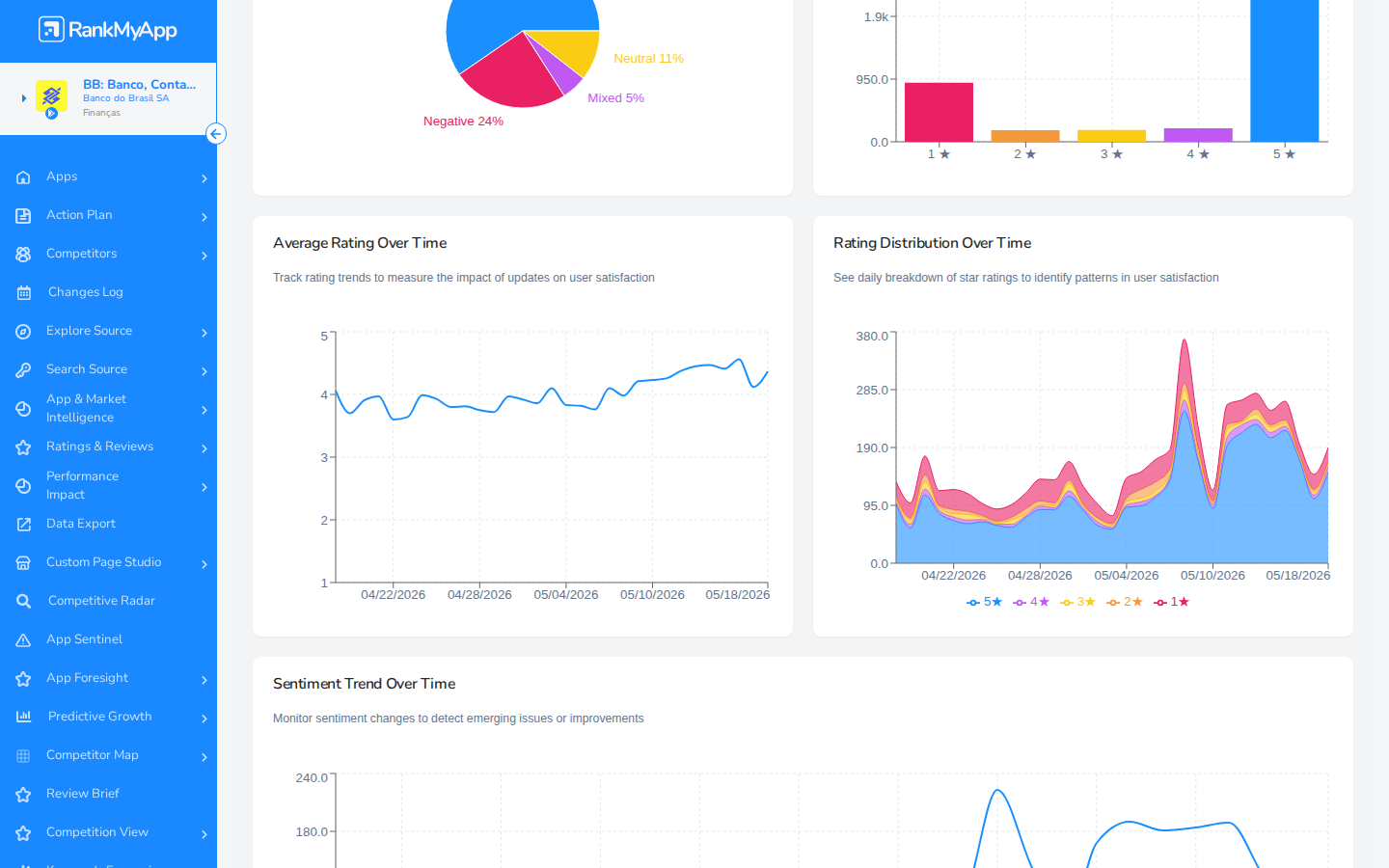The height and width of the screenshot is (868, 1389).
Task: Click the Custom Page Studio store icon
Action: point(23,563)
